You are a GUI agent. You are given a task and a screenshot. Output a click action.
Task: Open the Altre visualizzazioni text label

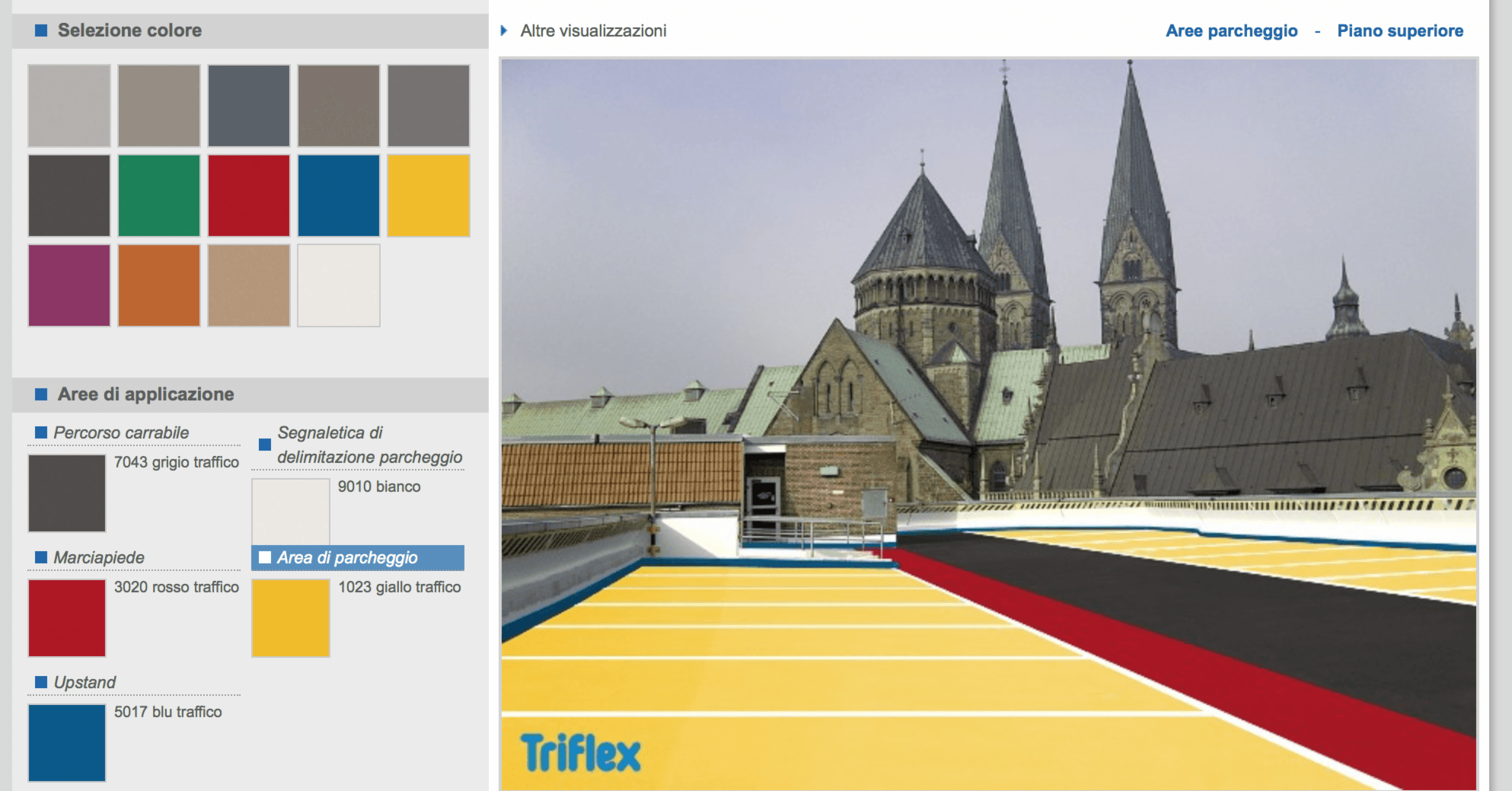tap(593, 30)
